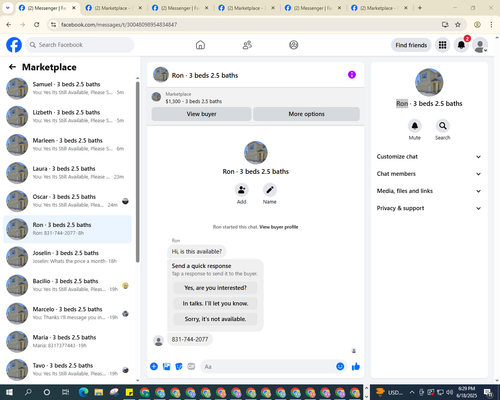Click the browser back arrow

point(9,24)
